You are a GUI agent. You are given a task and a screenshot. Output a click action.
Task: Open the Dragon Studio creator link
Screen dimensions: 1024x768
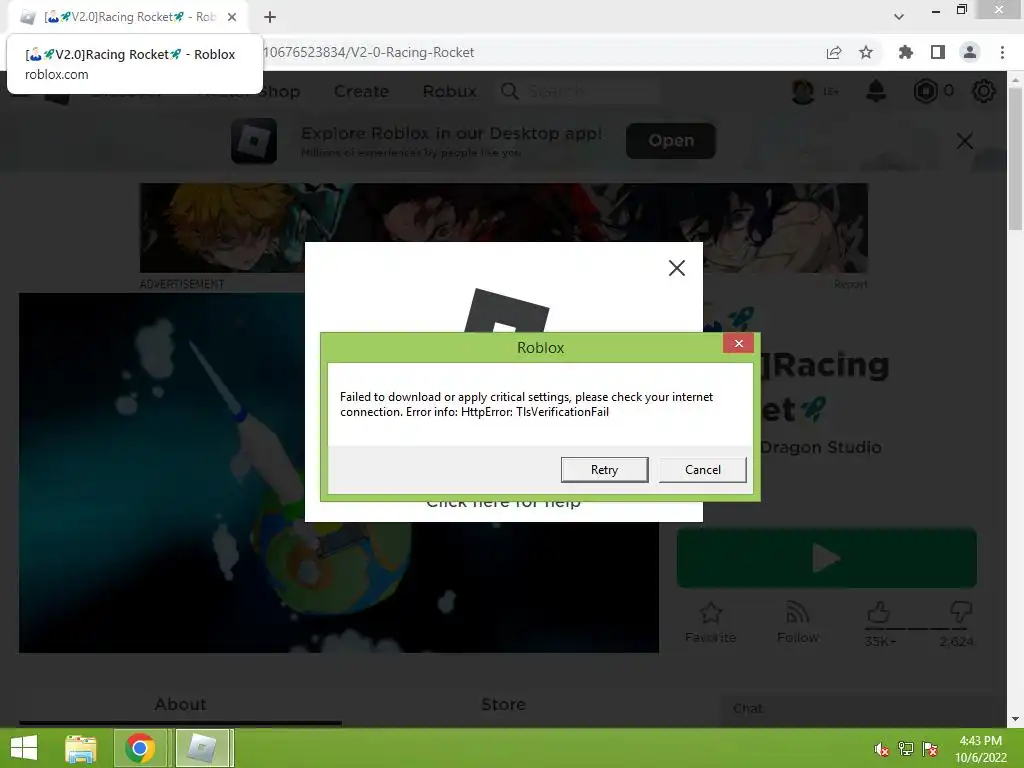[x=821, y=447]
